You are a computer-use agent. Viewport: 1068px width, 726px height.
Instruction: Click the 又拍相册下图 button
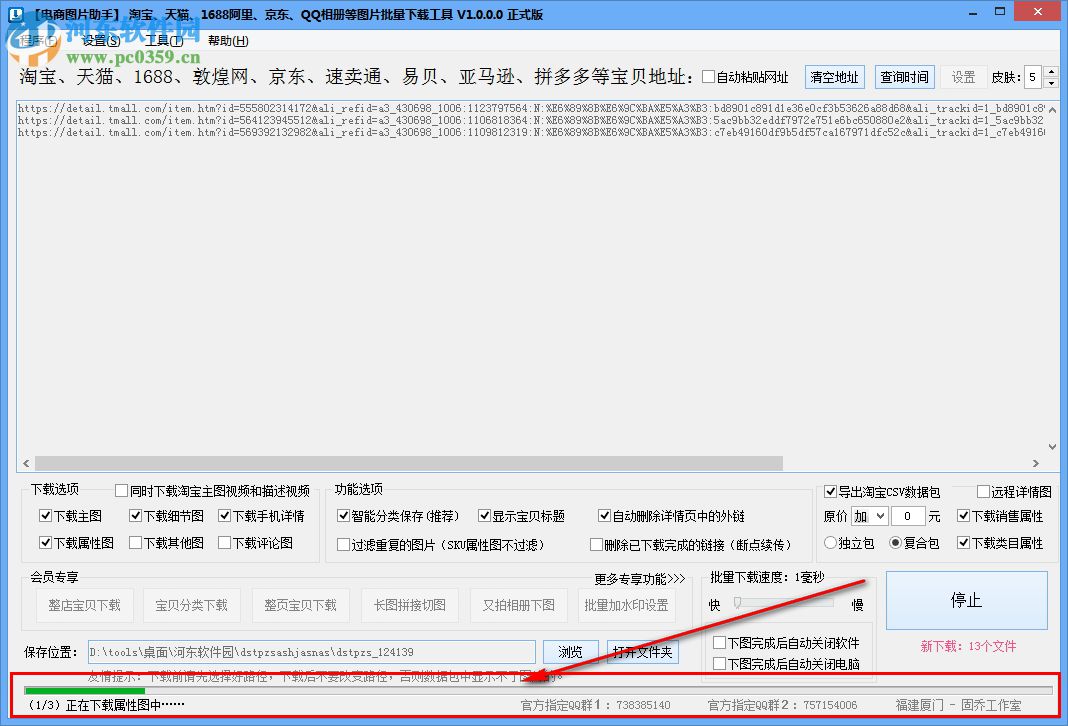point(518,605)
